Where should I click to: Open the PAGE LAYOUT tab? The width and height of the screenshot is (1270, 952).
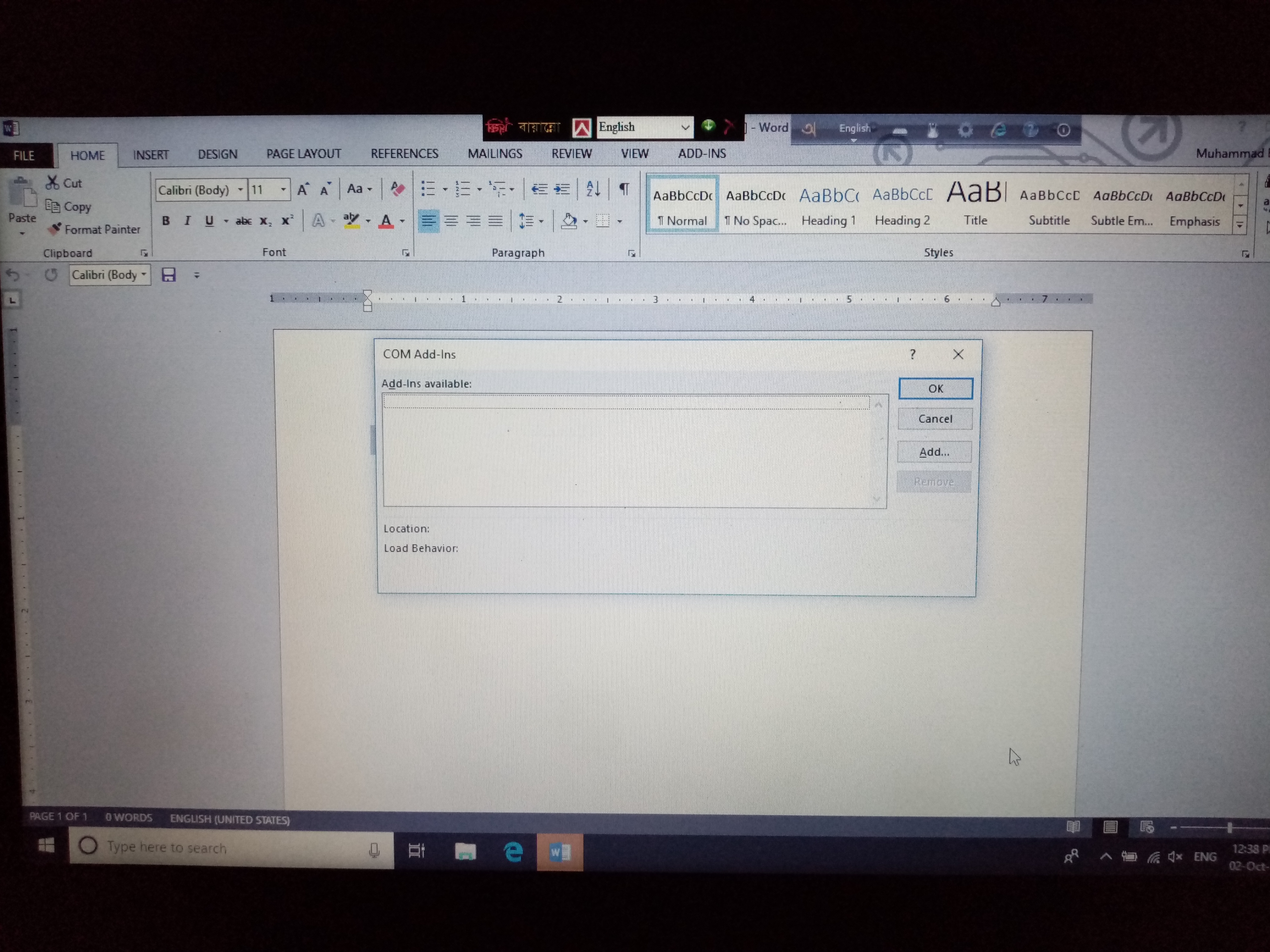pos(303,154)
